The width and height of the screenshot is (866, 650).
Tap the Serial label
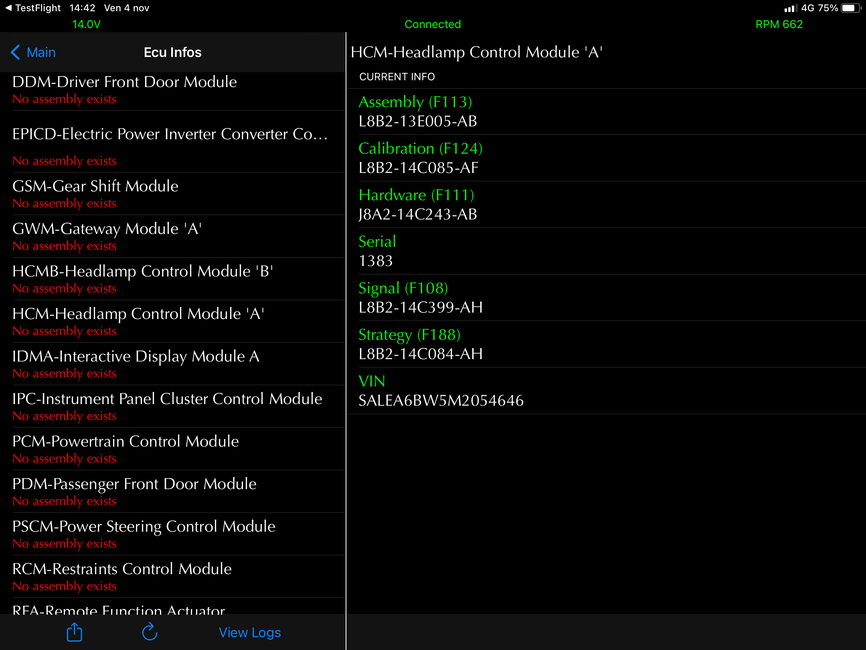point(377,241)
